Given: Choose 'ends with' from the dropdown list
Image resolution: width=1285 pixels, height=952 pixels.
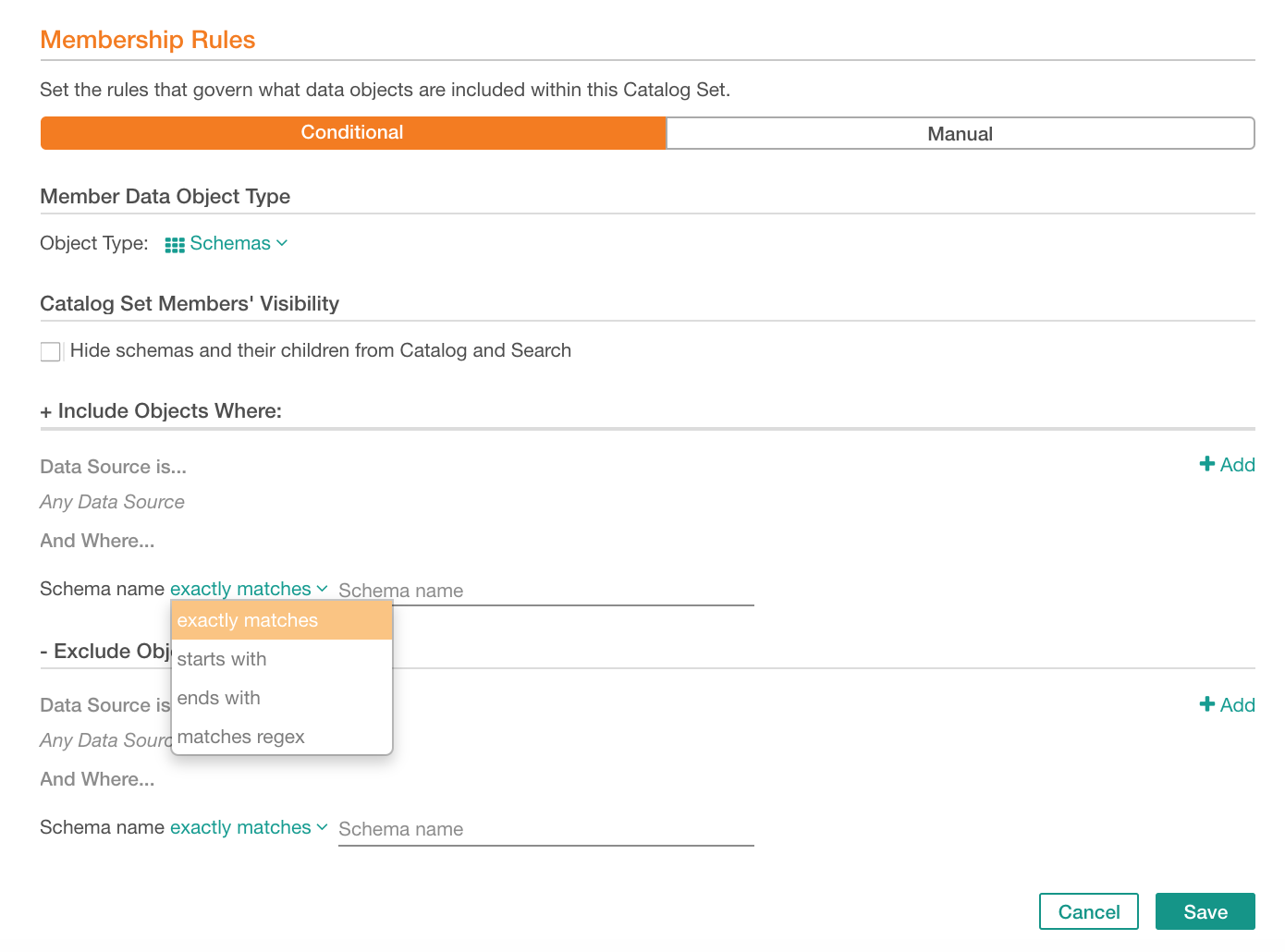Looking at the screenshot, I should tap(282, 698).
